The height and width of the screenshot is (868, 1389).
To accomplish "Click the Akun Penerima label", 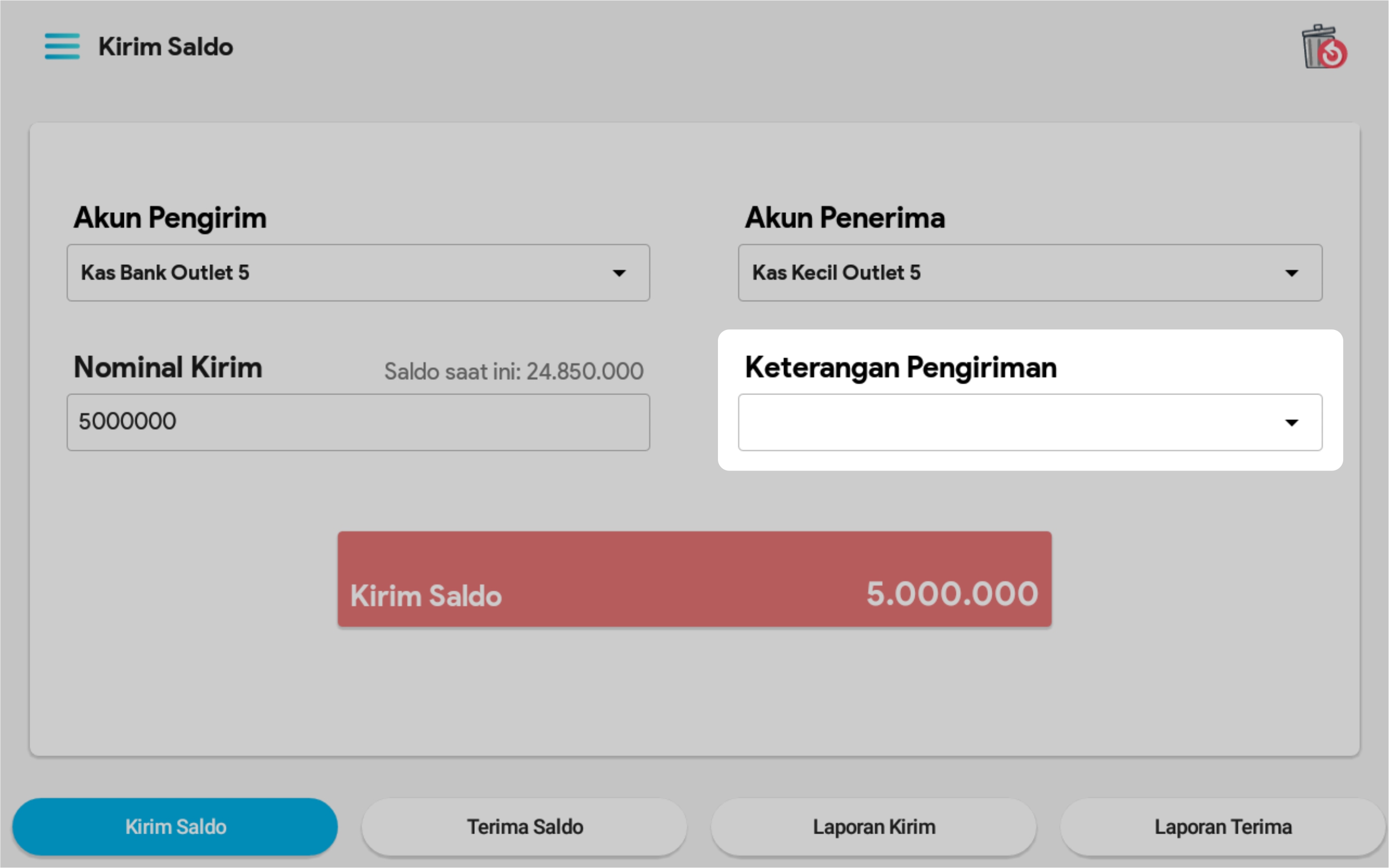I will coord(844,218).
